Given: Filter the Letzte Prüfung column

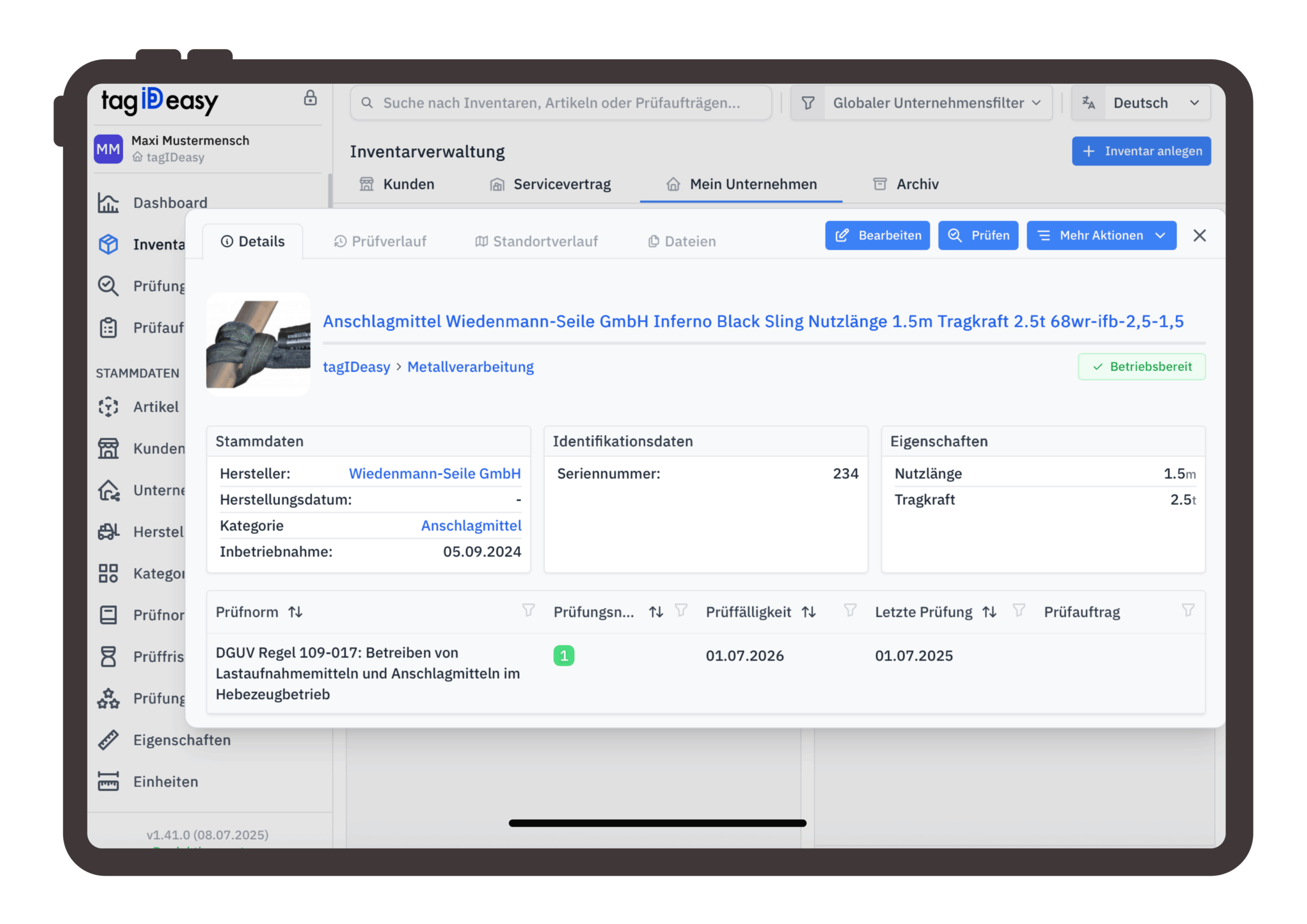Looking at the screenshot, I should (x=1019, y=611).
